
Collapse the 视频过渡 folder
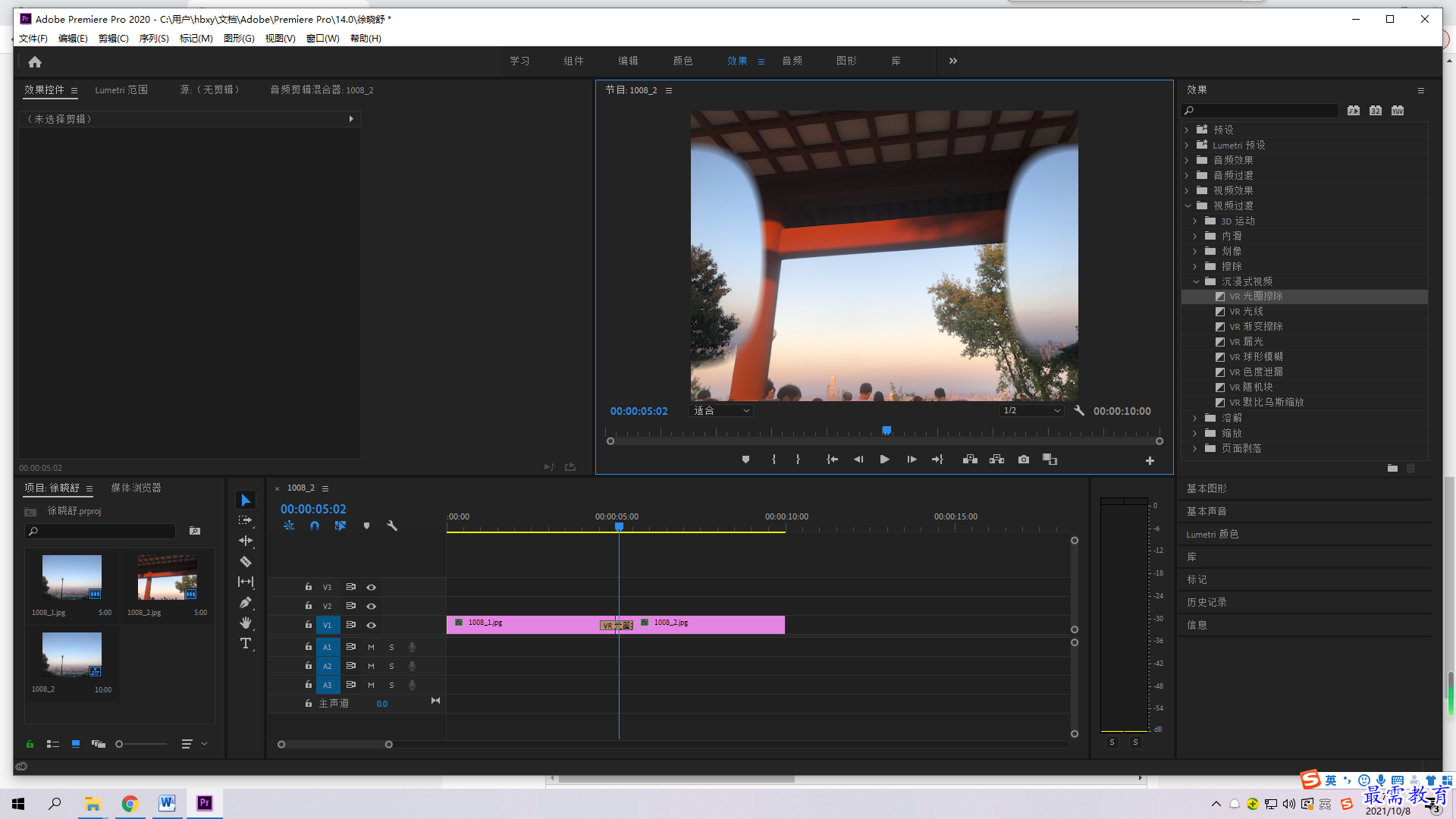[1188, 206]
